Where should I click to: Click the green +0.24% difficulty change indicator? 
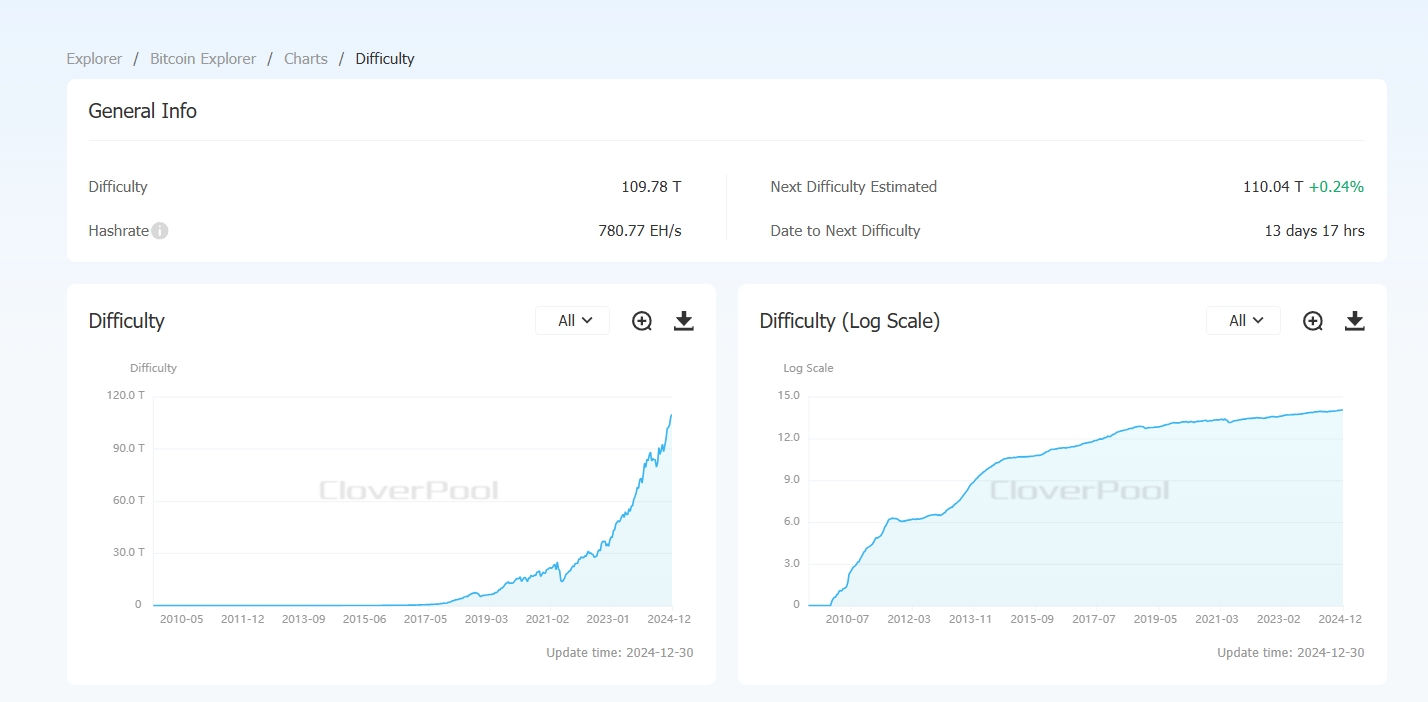(x=1338, y=186)
